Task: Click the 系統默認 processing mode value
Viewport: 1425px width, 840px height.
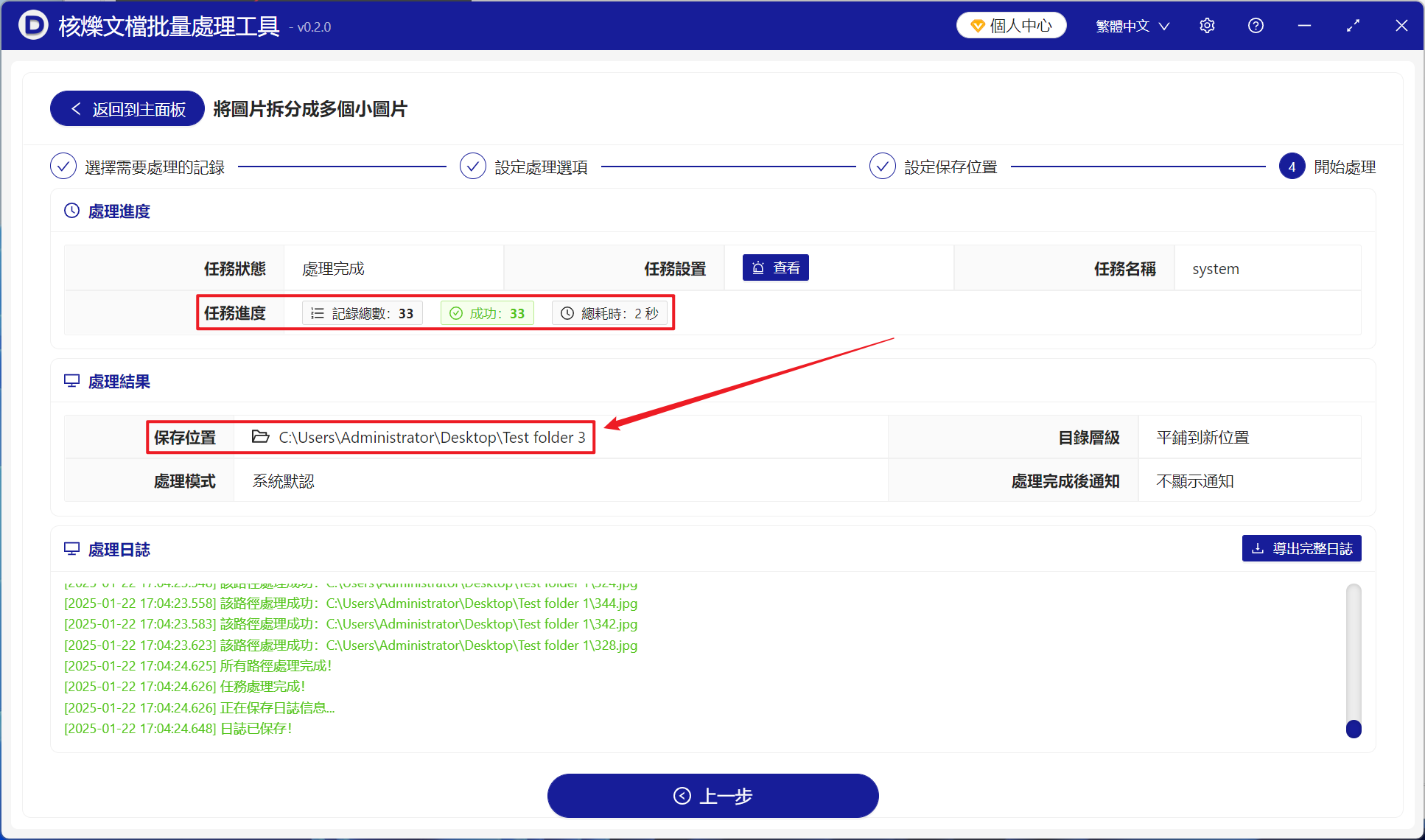Action: coord(283,481)
